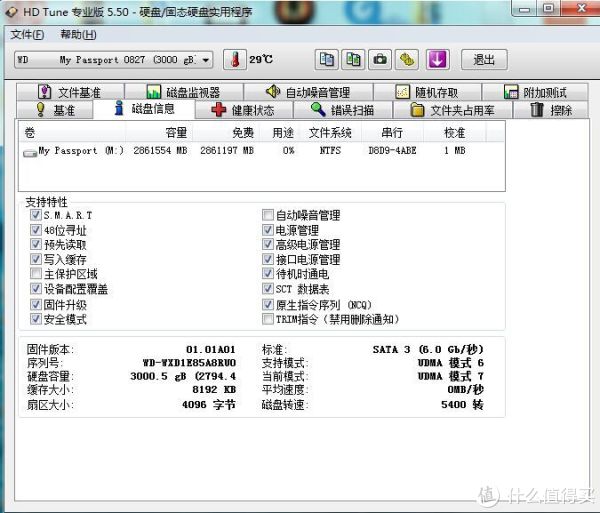The image size is (600, 513).
Task: Toggle the 接口电源管理 checkbox
Action: point(268,259)
